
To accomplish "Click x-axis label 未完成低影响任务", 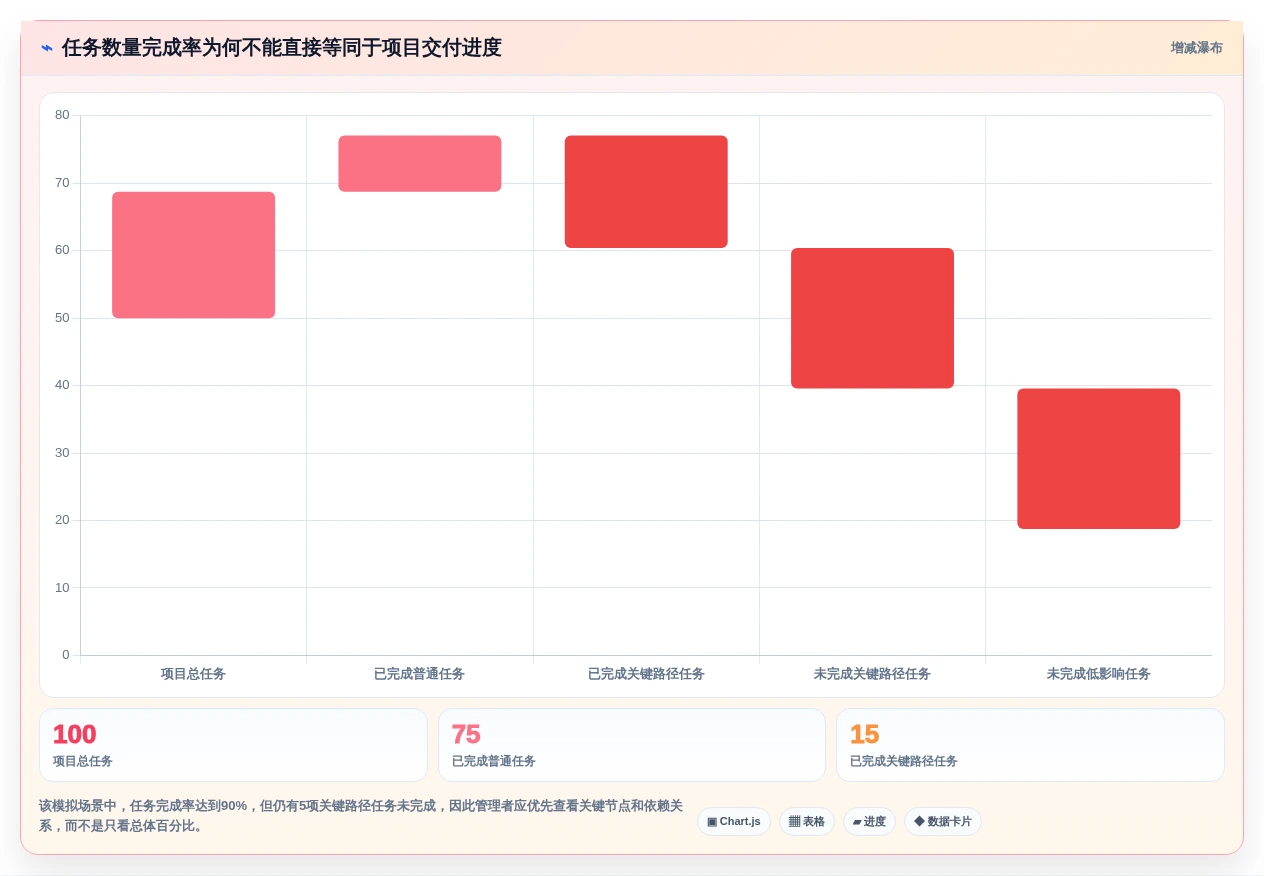I will click(x=1098, y=674).
